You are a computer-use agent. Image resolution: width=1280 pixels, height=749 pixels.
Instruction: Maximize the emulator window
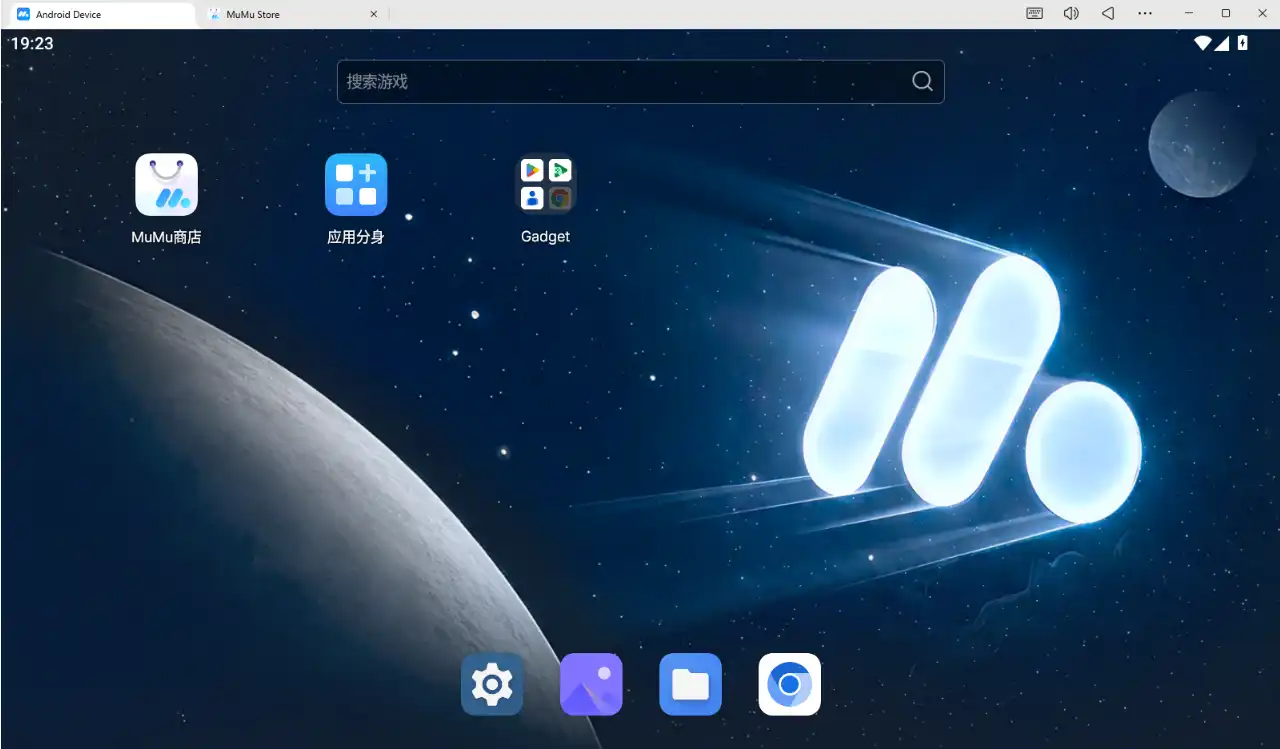1226,14
